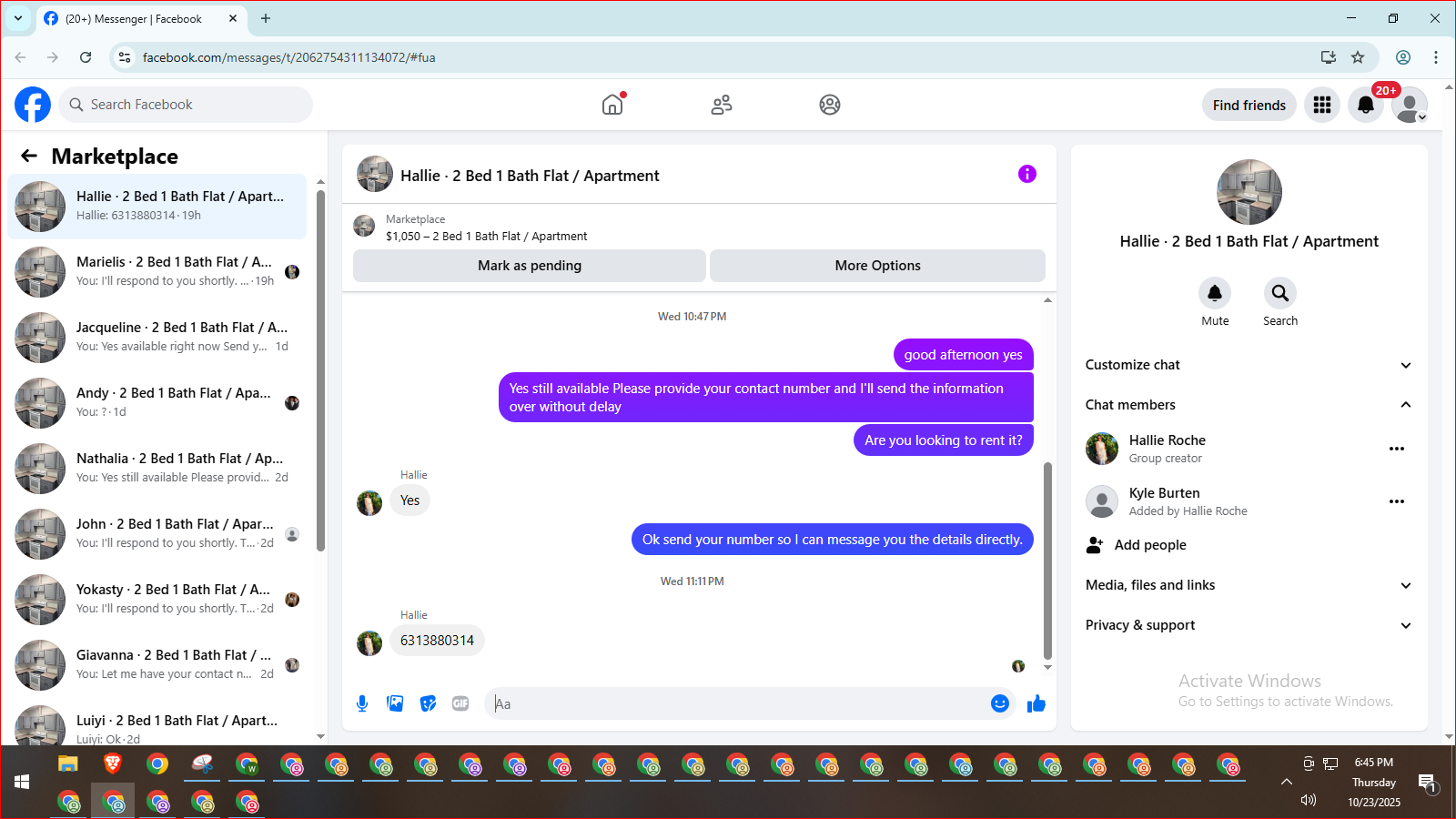Image resolution: width=1456 pixels, height=819 pixels.
Task: Bookmark this page with the star
Action: tap(1358, 57)
